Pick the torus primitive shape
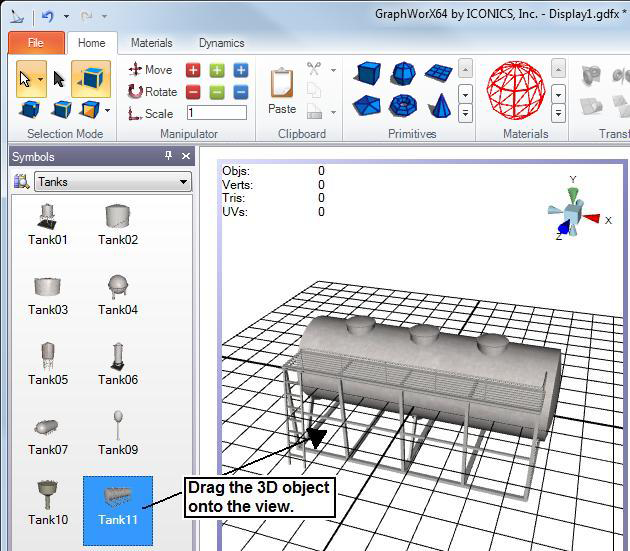 [x=403, y=106]
